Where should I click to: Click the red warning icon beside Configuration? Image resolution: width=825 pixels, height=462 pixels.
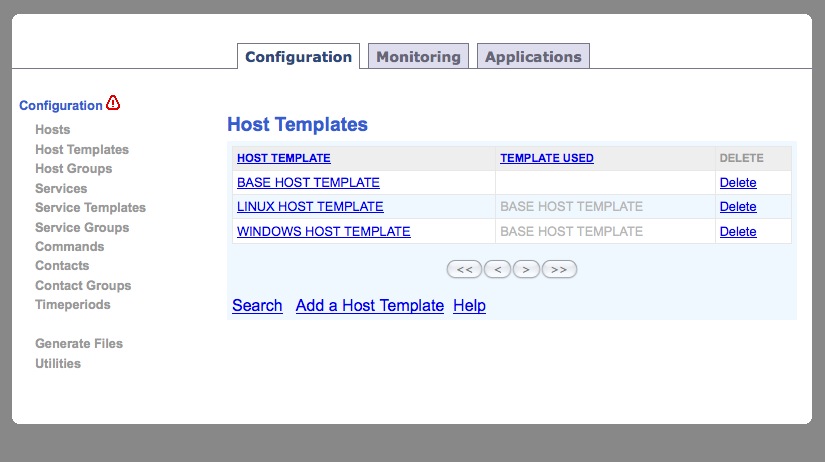[113, 103]
